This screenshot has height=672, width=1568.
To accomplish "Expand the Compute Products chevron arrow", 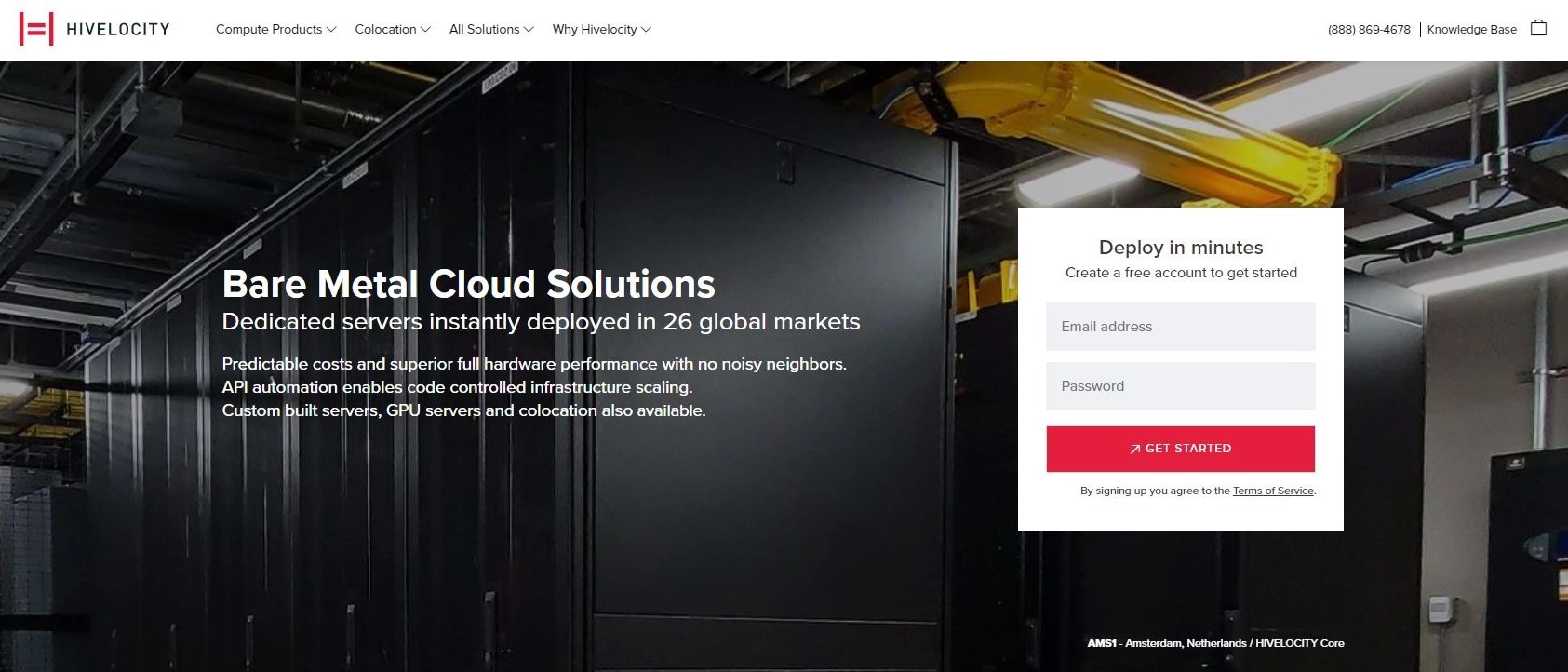I will click(x=331, y=30).
